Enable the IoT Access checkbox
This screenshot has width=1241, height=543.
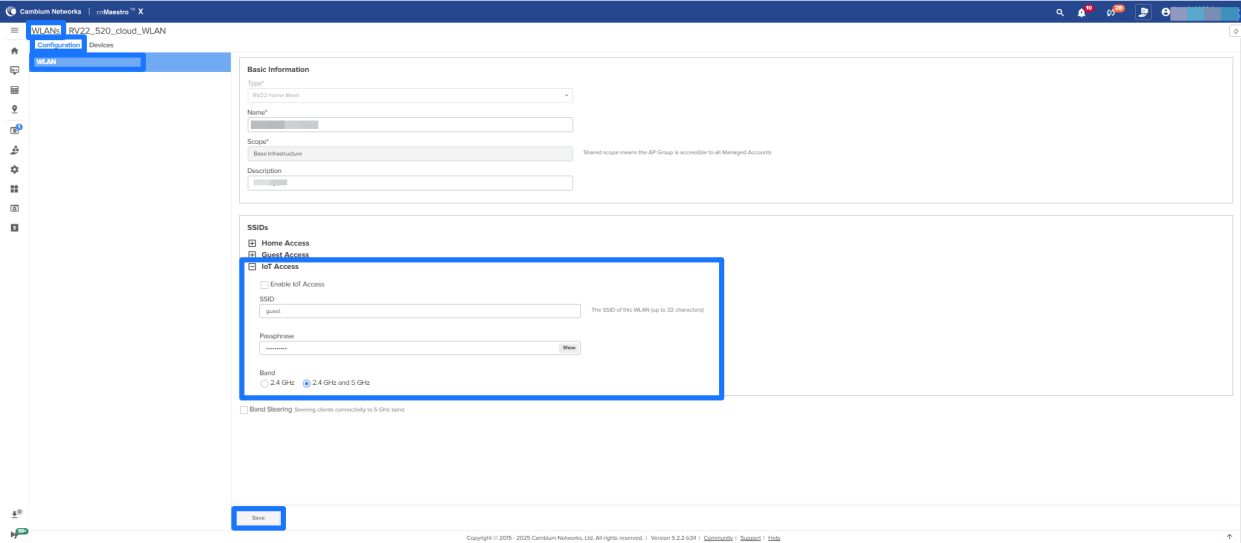[x=264, y=284]
